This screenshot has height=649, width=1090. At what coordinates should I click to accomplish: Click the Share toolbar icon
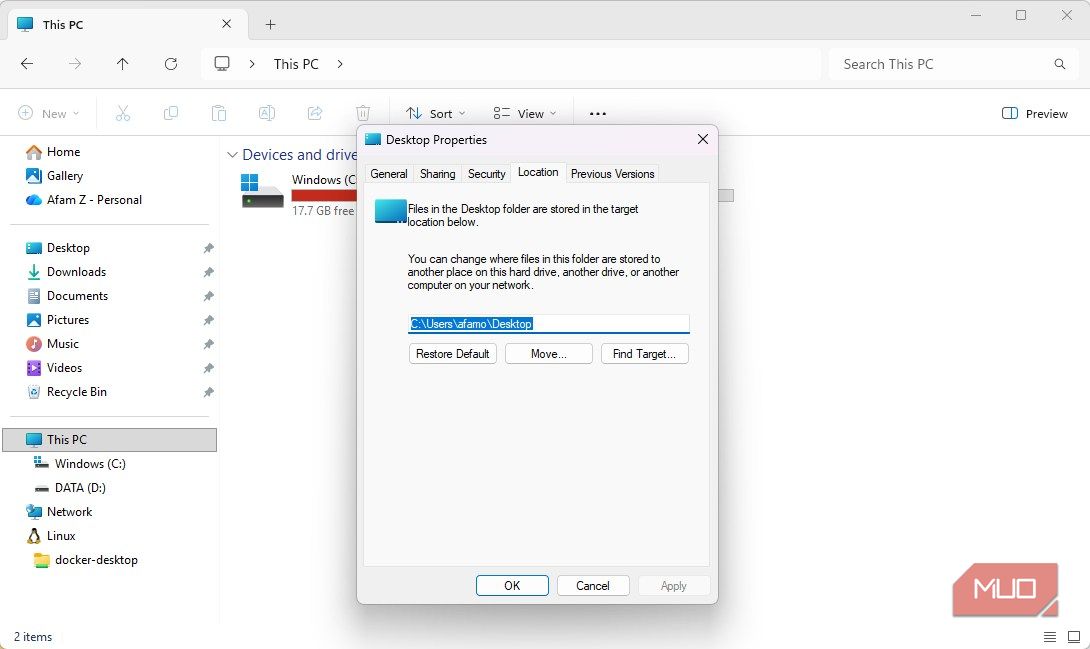point(315,113)
